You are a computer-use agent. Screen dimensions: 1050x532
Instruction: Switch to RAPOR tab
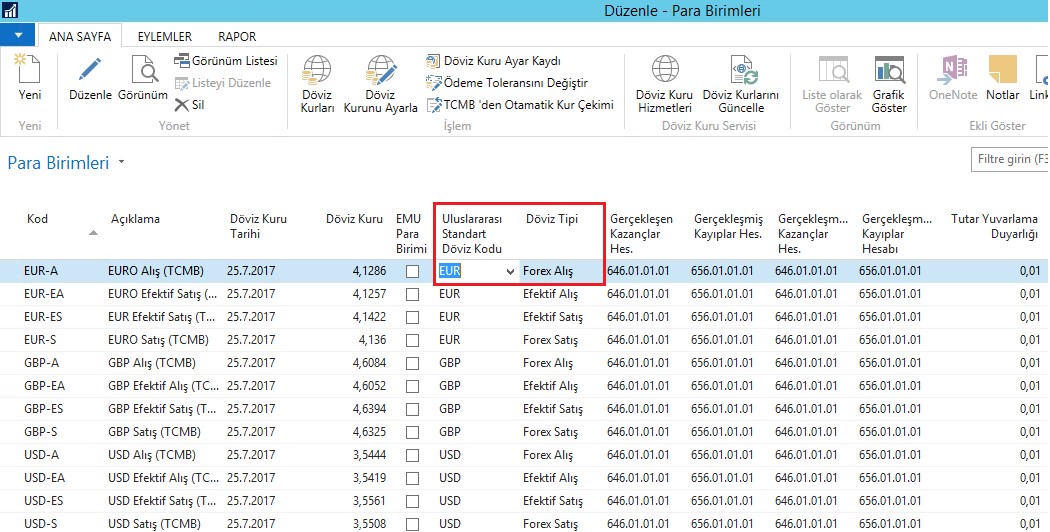point(237,37)
